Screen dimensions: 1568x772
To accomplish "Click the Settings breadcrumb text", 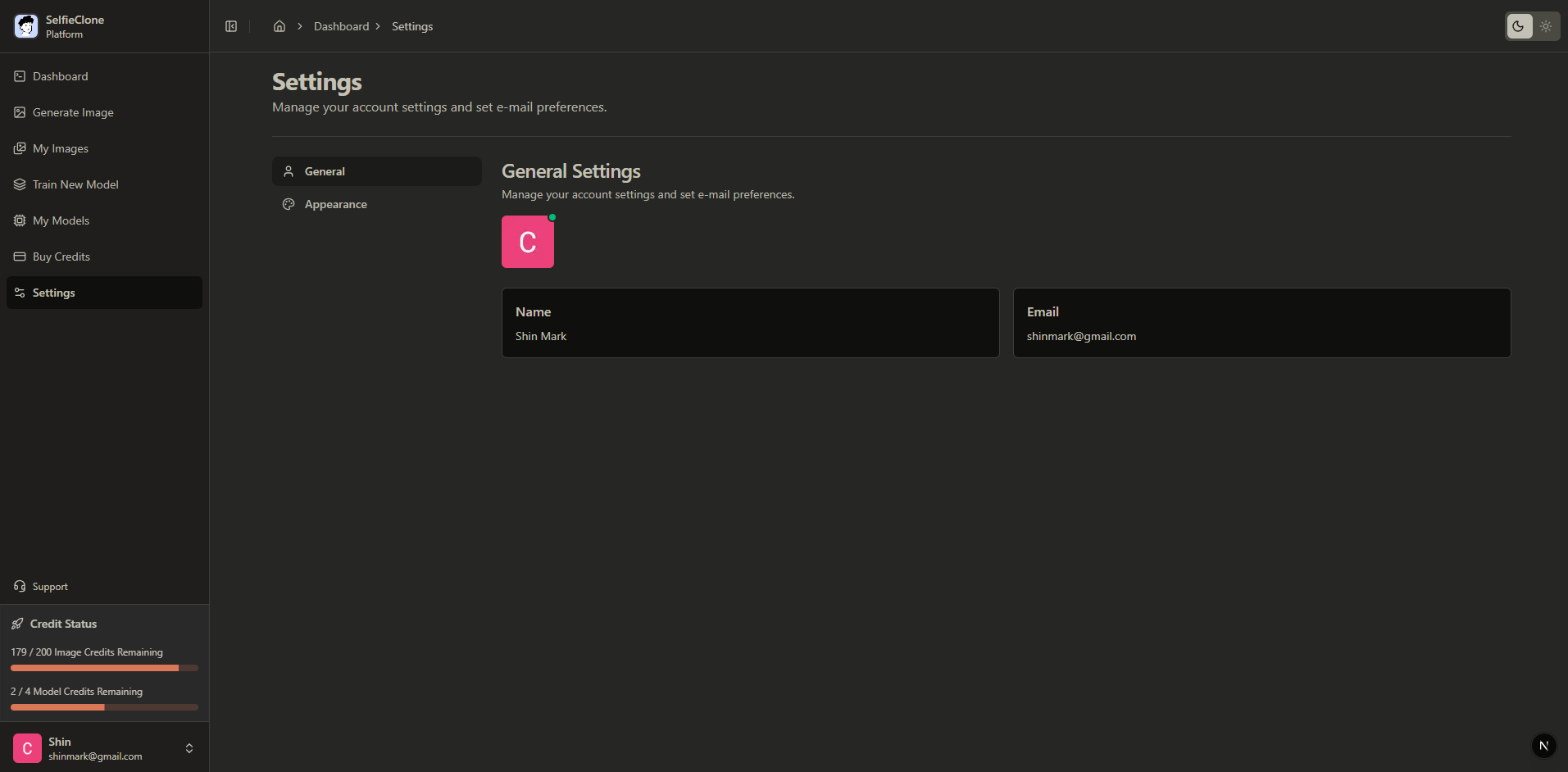I will pos(412,26).
